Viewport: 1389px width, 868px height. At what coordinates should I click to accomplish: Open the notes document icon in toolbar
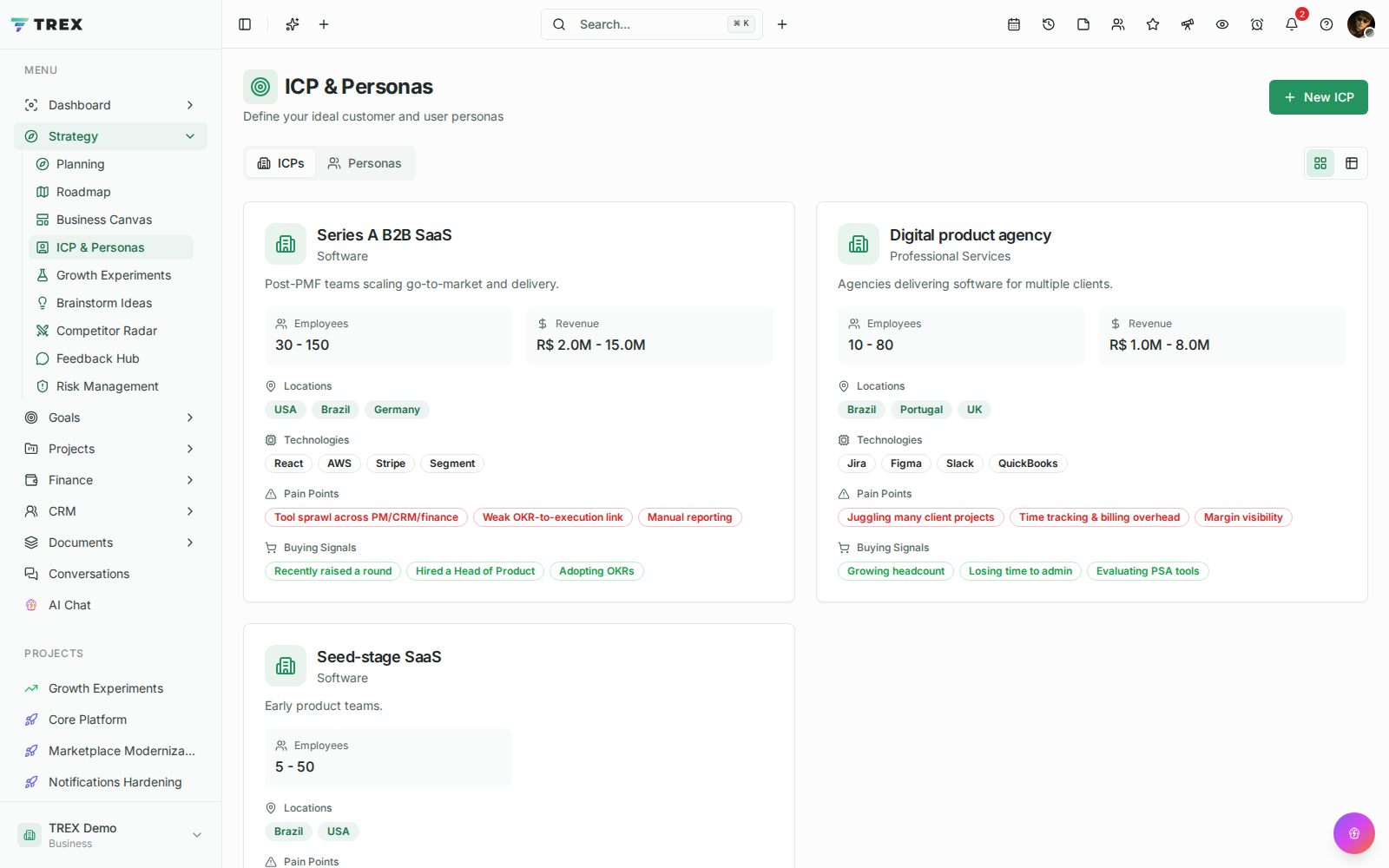tap(1083, 24)
